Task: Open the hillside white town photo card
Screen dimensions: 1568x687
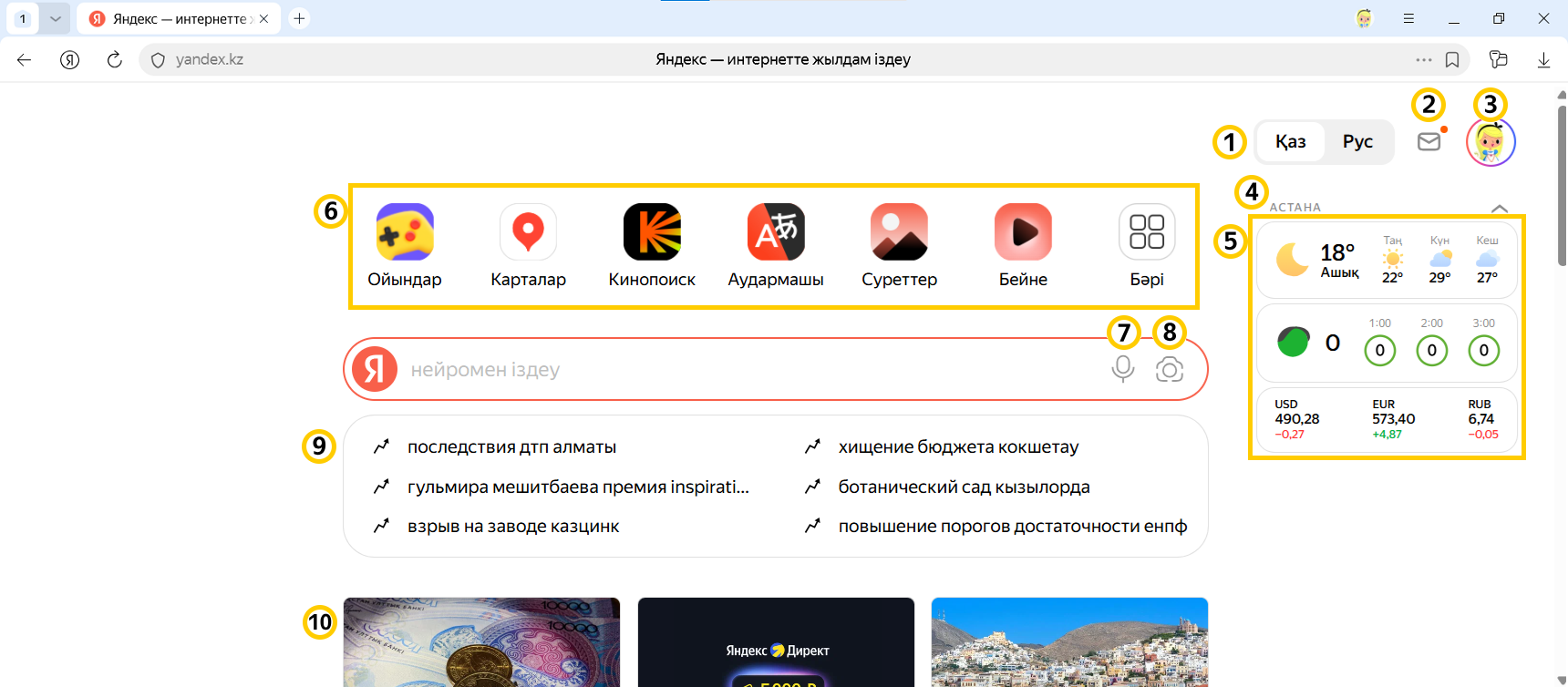Action: pos(1069,642)
